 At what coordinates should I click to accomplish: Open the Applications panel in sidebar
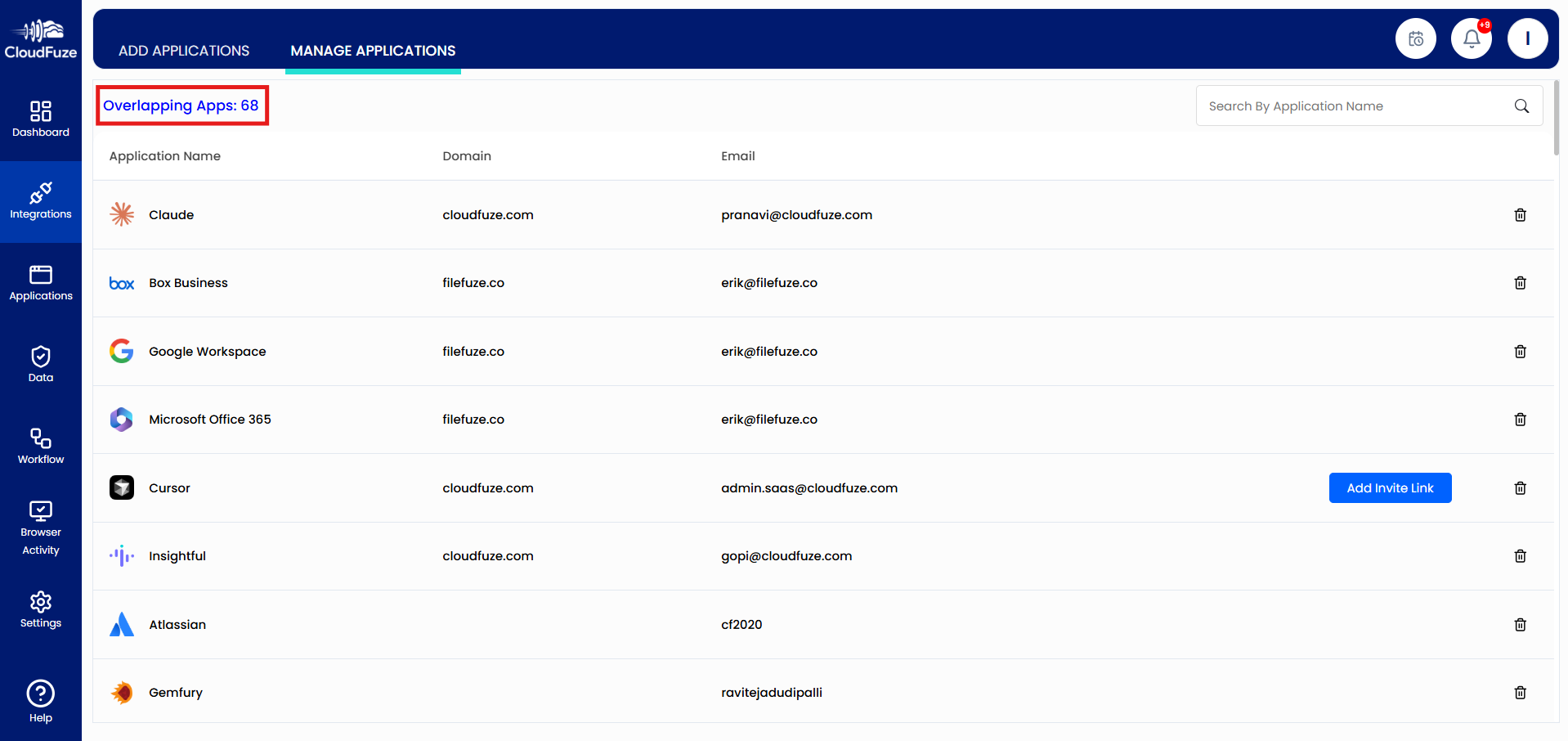(40, 283)
